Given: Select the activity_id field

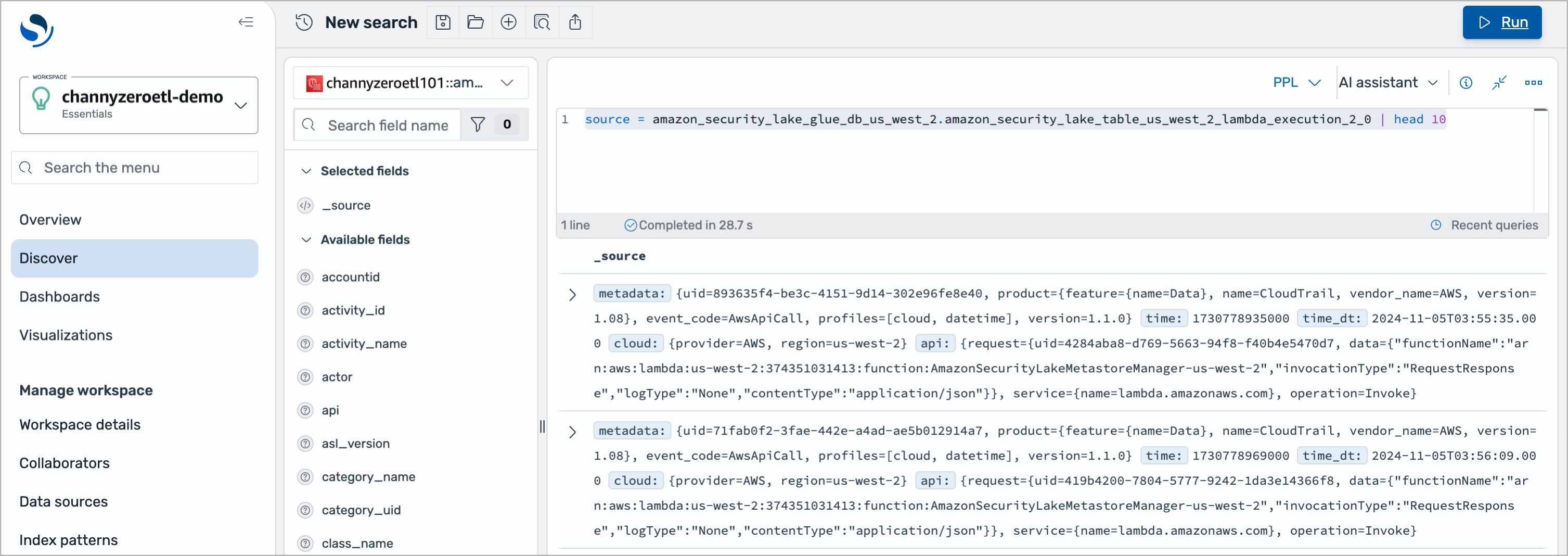Looking at the screenshot, I should point(353,311).
